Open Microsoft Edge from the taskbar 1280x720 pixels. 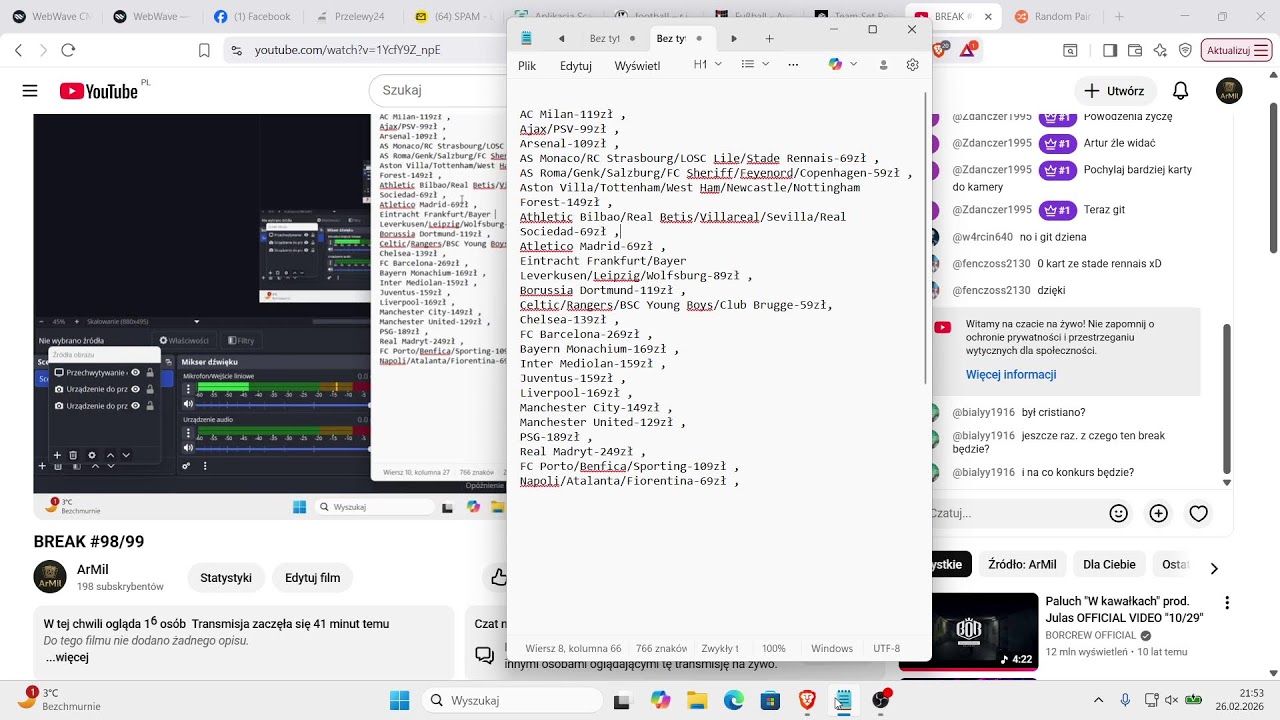(734, 700)
